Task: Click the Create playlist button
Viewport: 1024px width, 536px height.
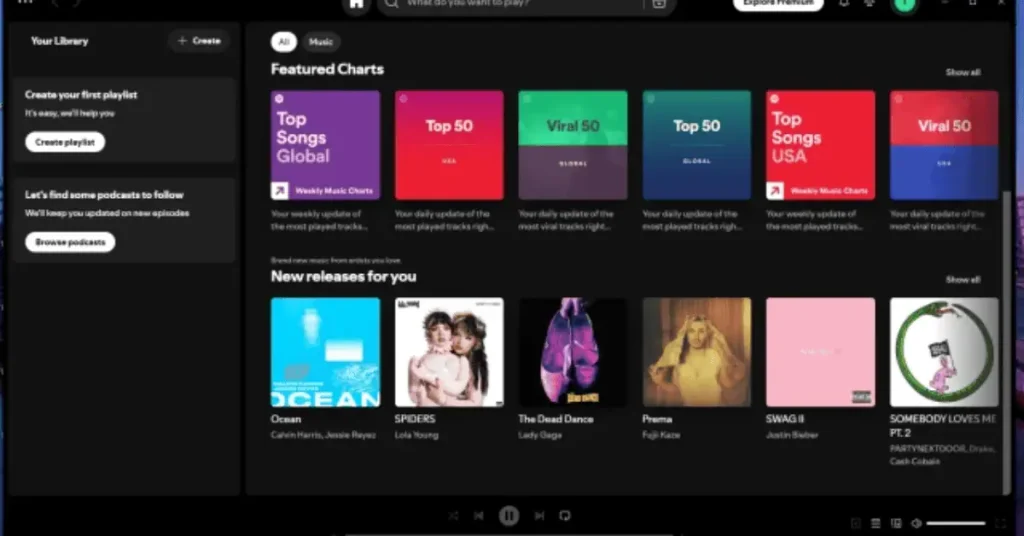Action: [65, 142]
